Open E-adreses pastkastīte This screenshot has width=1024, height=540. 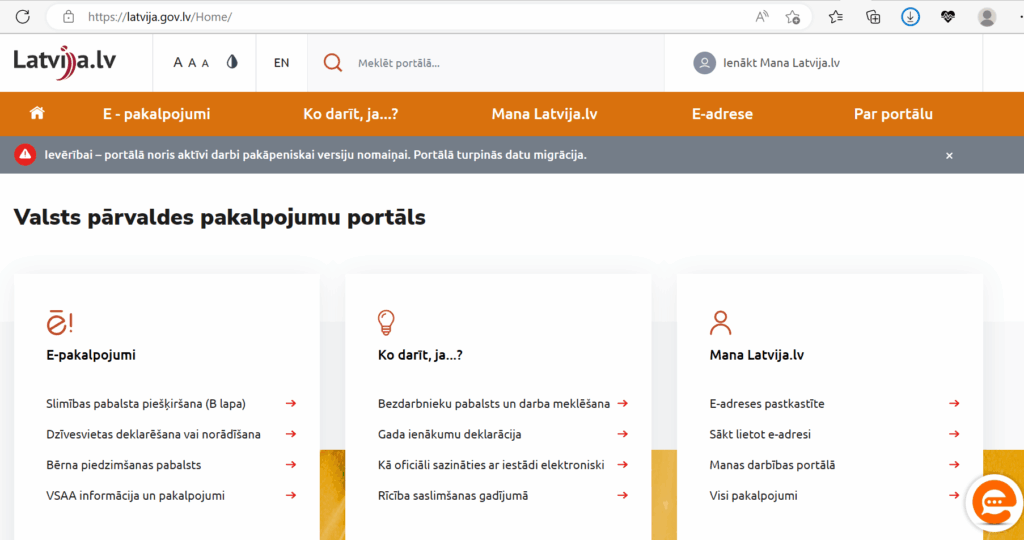point(767,404)
